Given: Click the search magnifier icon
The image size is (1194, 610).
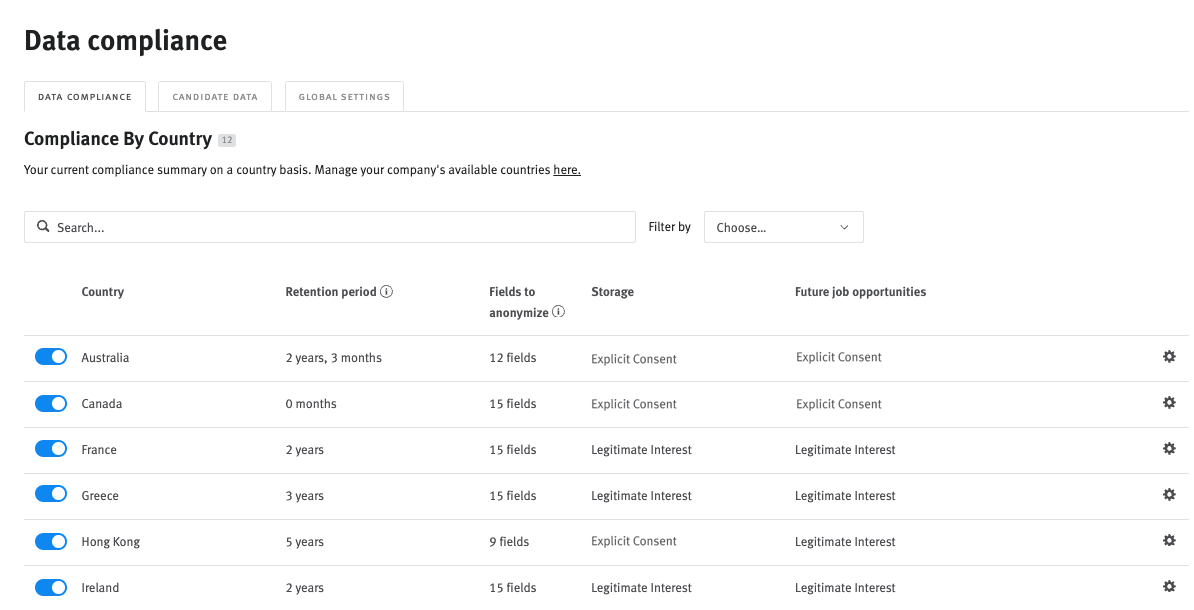Looking at the screenshot, I should coord(43,226).
